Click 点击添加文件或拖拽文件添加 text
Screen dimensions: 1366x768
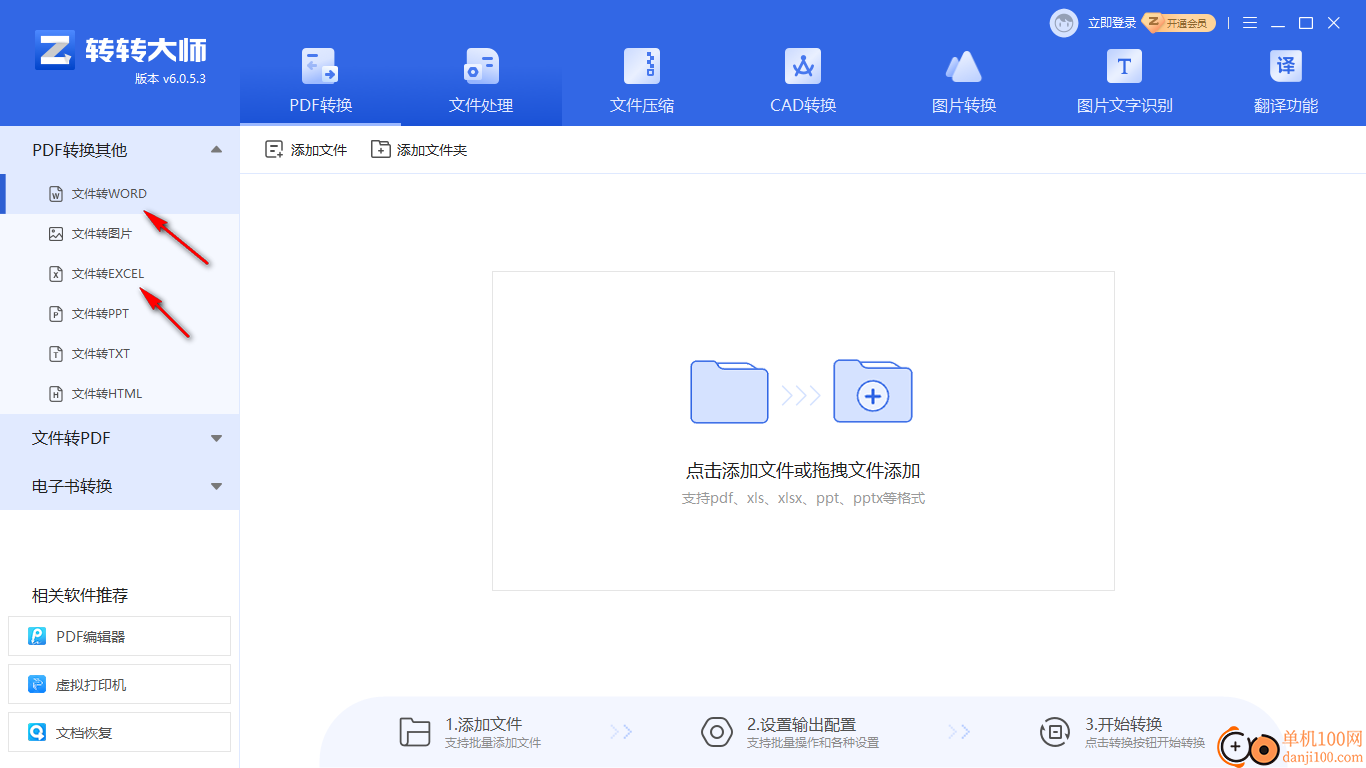point(803,471)
